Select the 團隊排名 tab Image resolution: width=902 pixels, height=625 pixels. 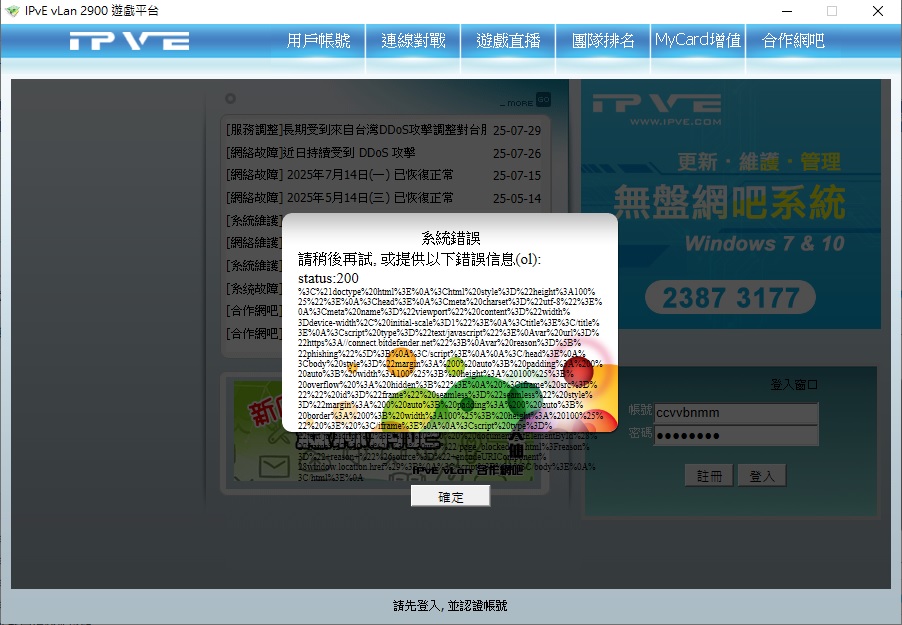point(603,41)
